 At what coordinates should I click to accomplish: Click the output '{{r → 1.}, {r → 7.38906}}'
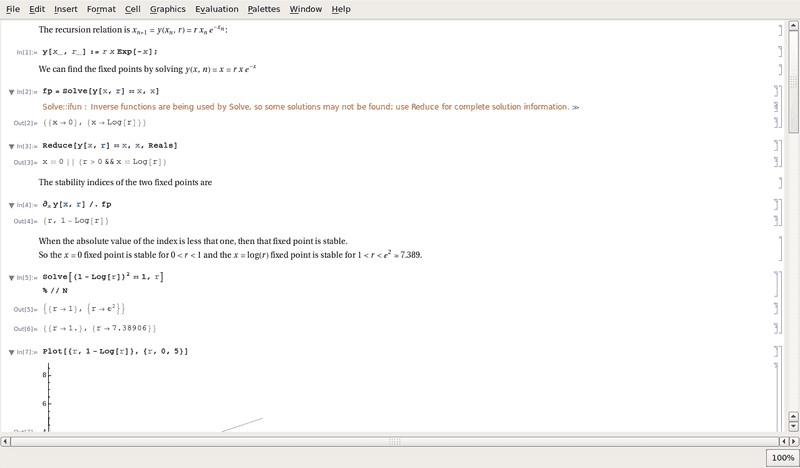99,328
